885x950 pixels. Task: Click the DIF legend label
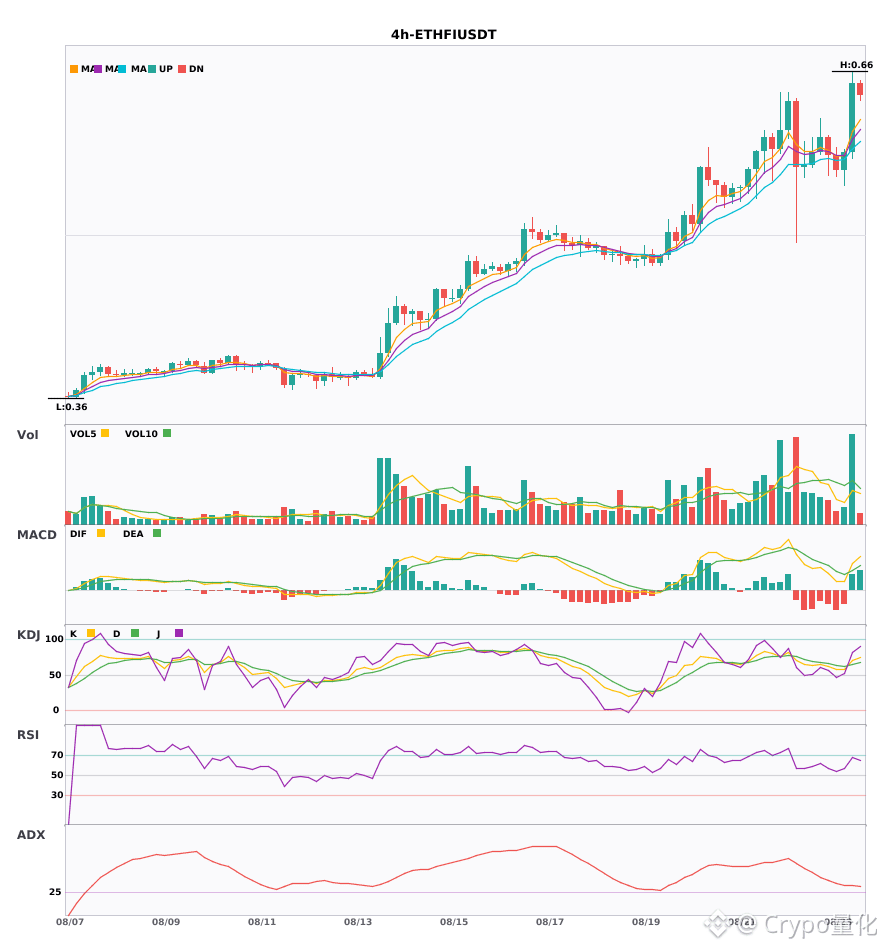click(x=78, y=534)
